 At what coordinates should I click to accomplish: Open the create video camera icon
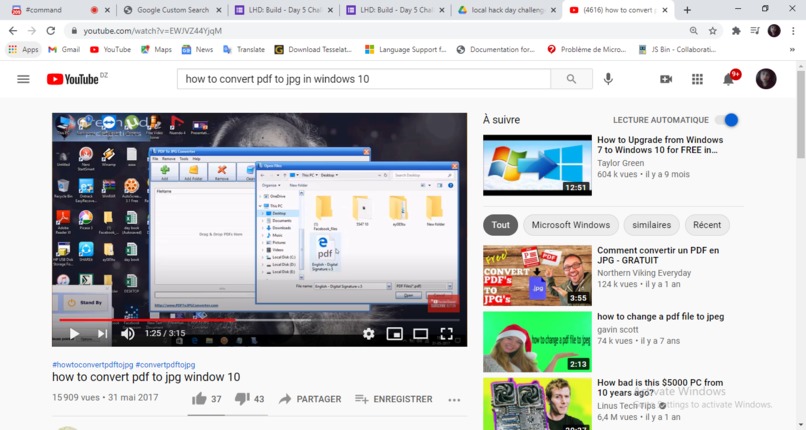coord(666,79)
